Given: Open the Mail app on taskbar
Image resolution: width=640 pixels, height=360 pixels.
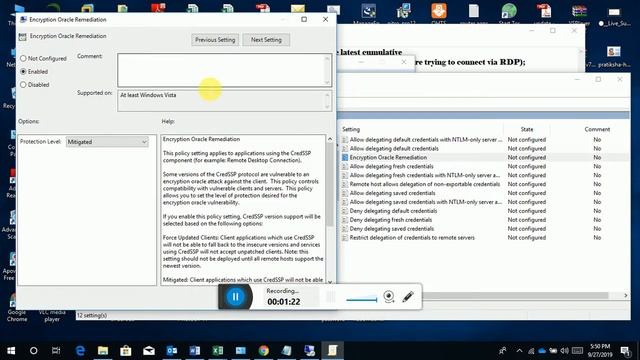Looking at the screenshot, I should [149, 351].
